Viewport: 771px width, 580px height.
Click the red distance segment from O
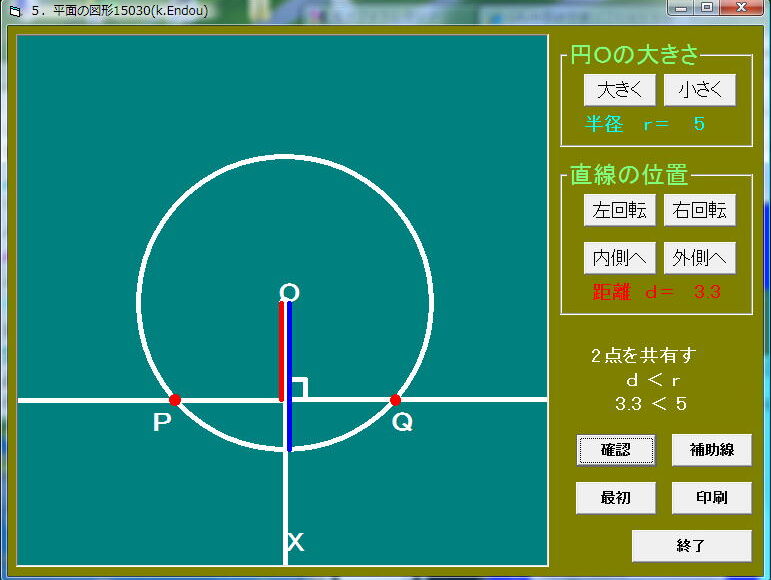[x=281, y=351]
